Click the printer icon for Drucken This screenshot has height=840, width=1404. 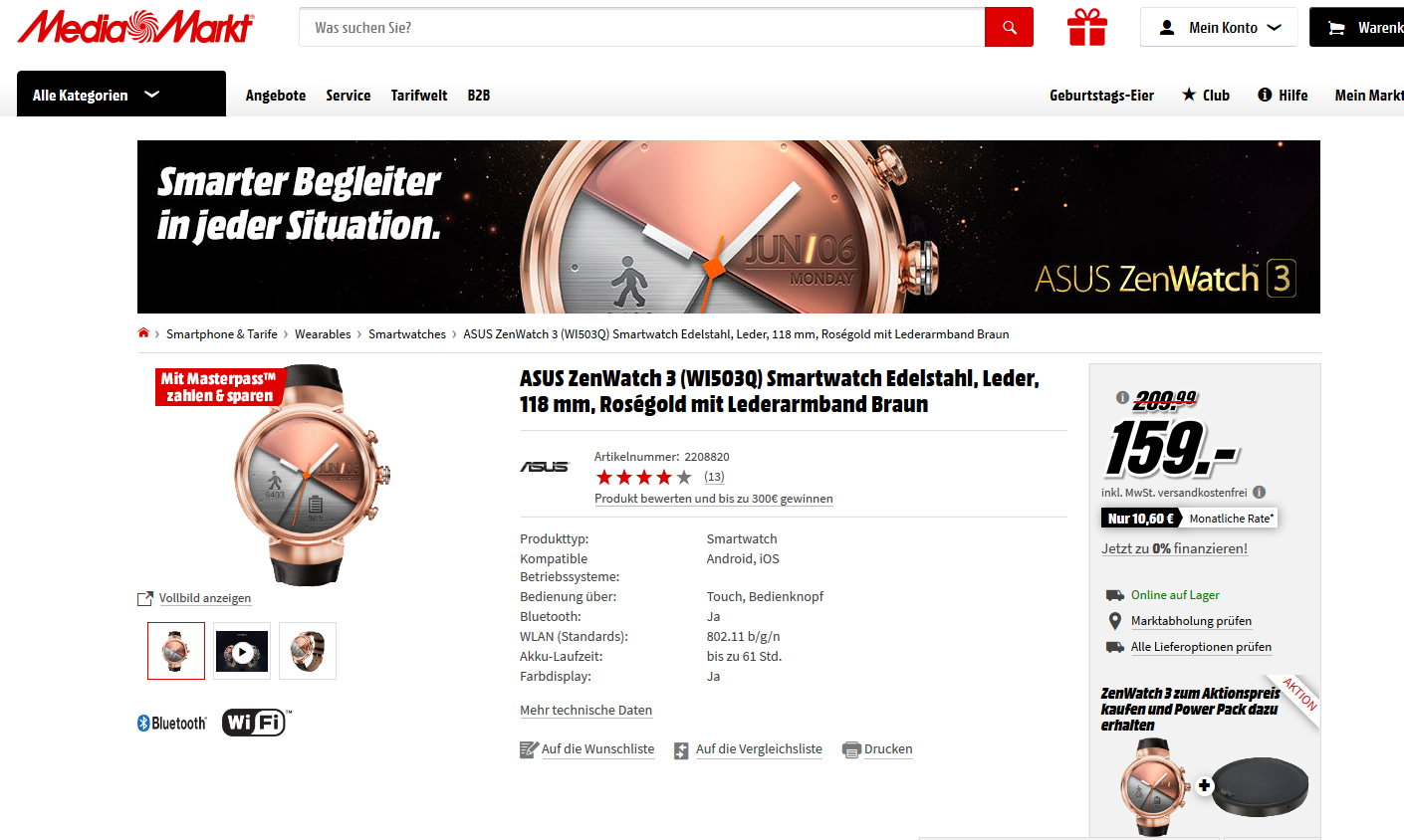851,749
